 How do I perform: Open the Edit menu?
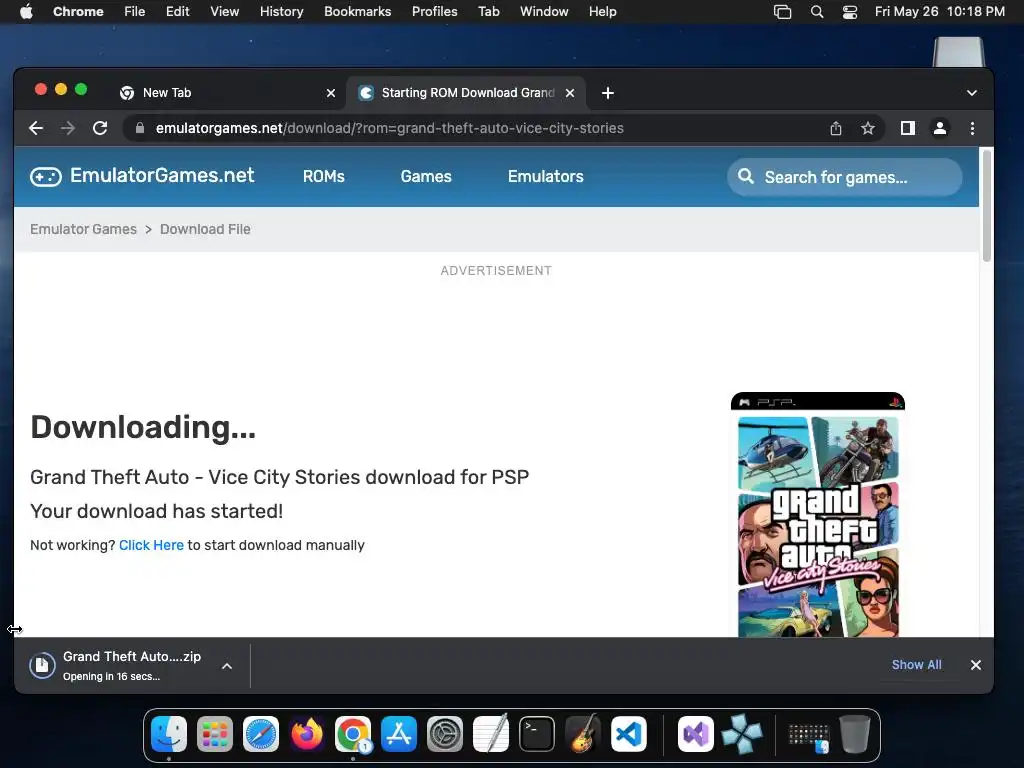point(178,12)
